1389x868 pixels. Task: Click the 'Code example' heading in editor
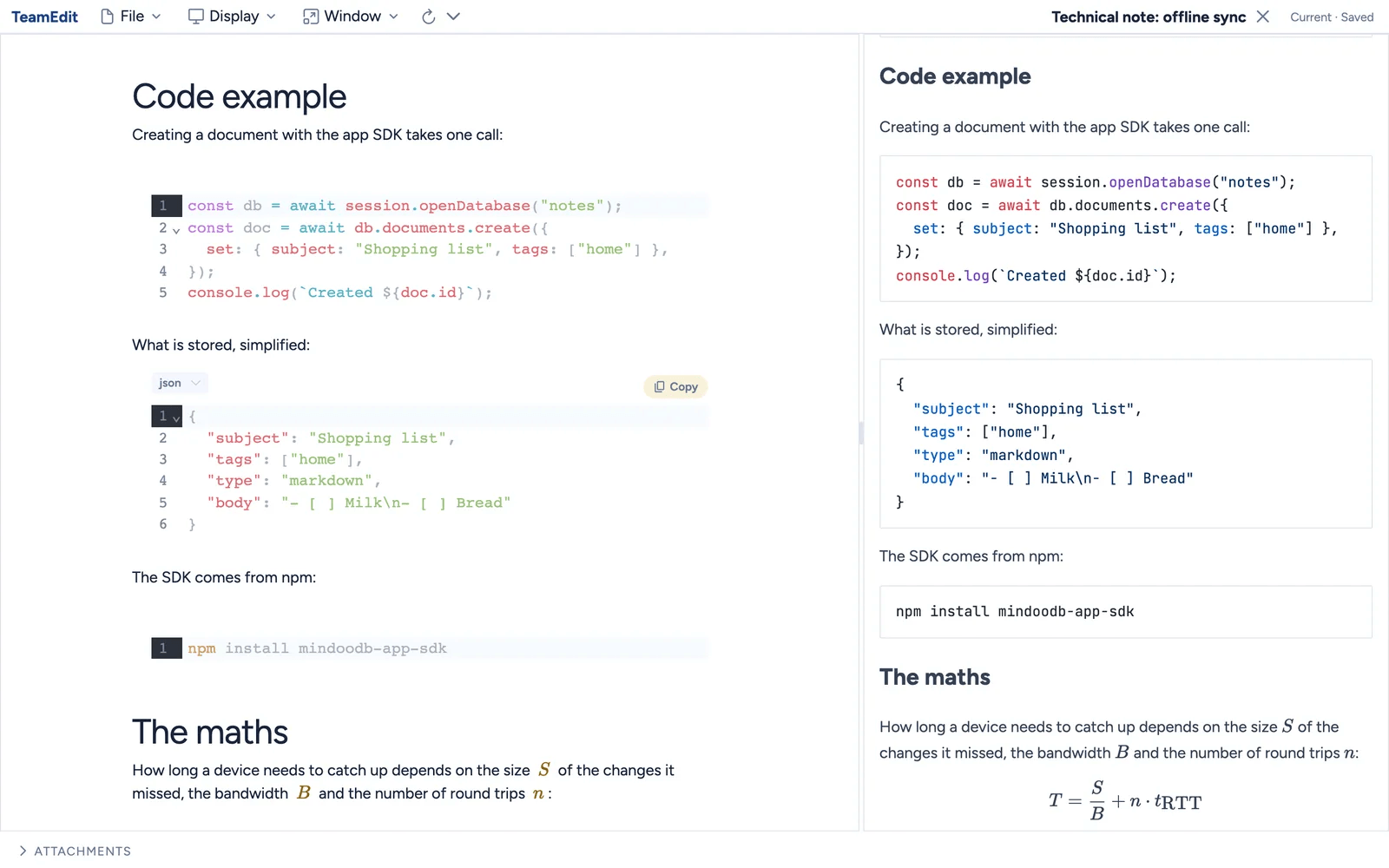(x=239, y=96)
